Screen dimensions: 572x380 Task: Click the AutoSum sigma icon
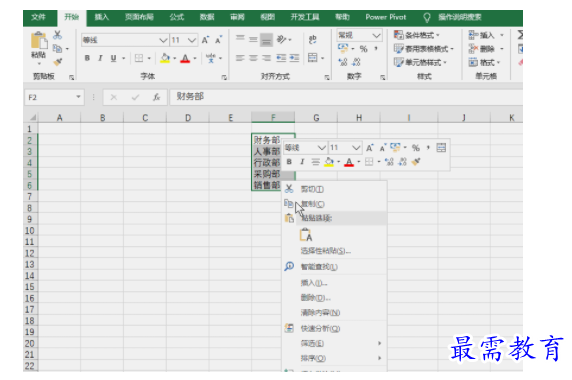[x=520, y=35]
